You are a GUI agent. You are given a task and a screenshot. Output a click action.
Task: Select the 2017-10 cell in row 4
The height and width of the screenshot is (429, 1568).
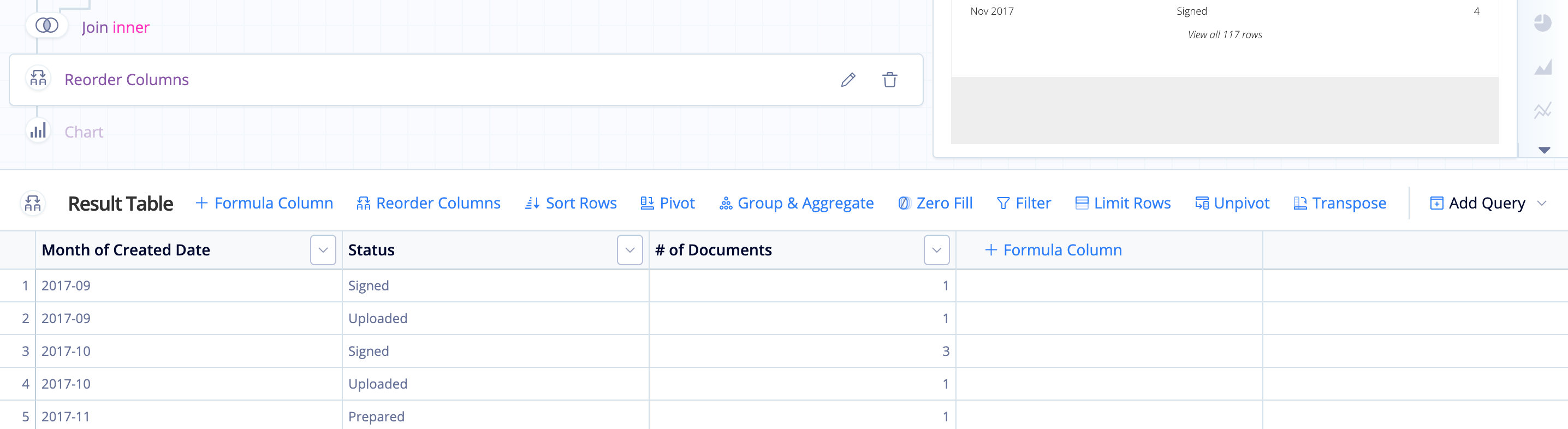(189, 384)
